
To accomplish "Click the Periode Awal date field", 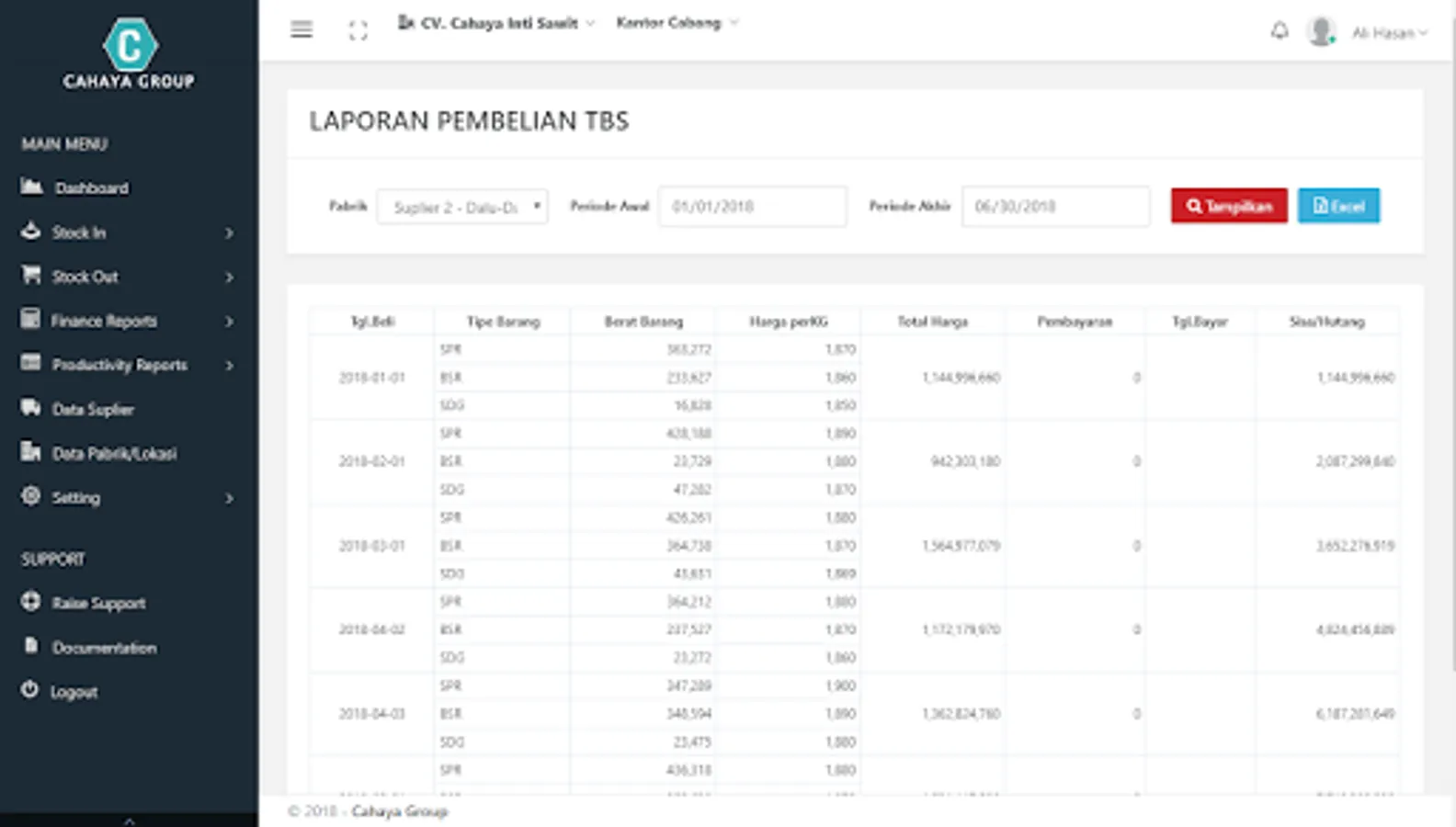I will click(752, 207).
